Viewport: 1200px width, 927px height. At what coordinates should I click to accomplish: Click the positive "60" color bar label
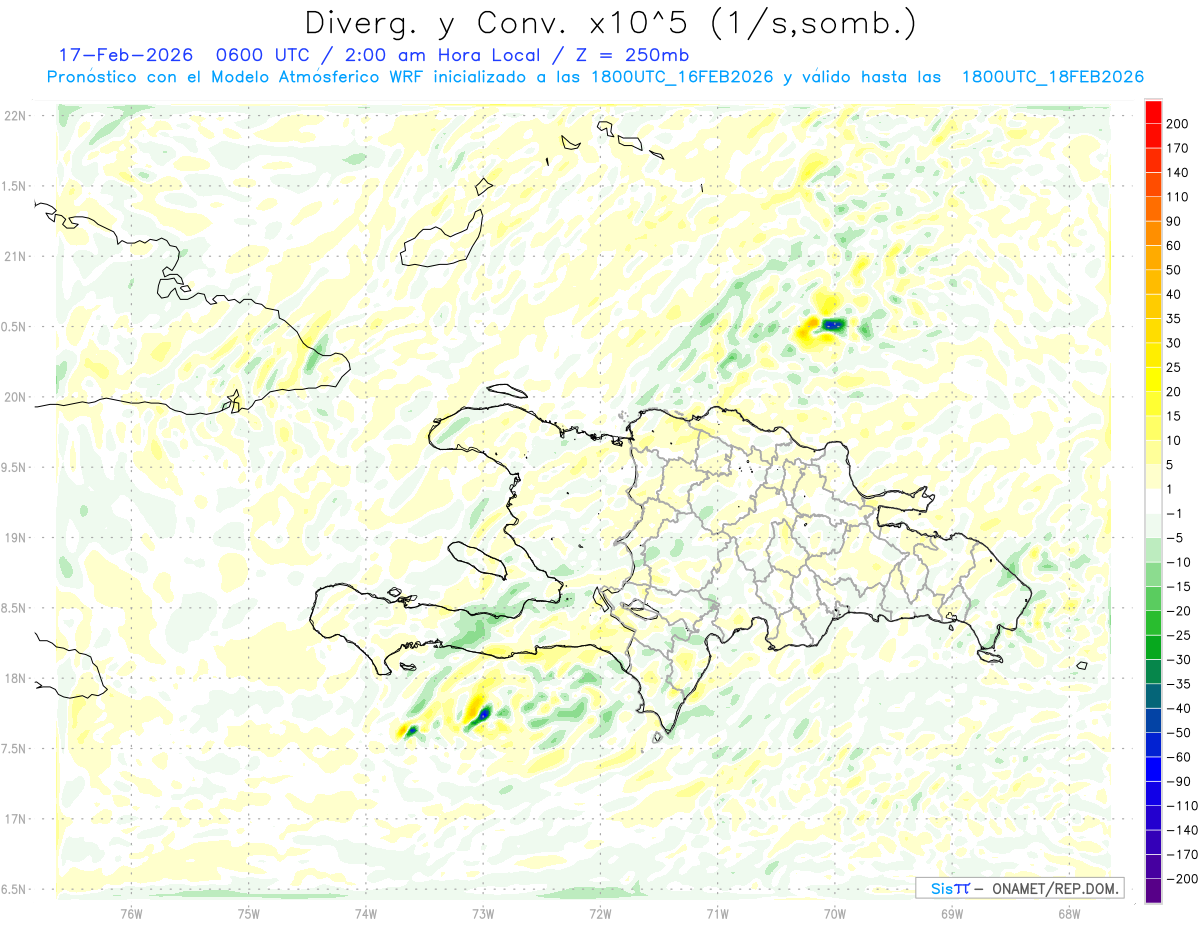[x=1174, y=246]
